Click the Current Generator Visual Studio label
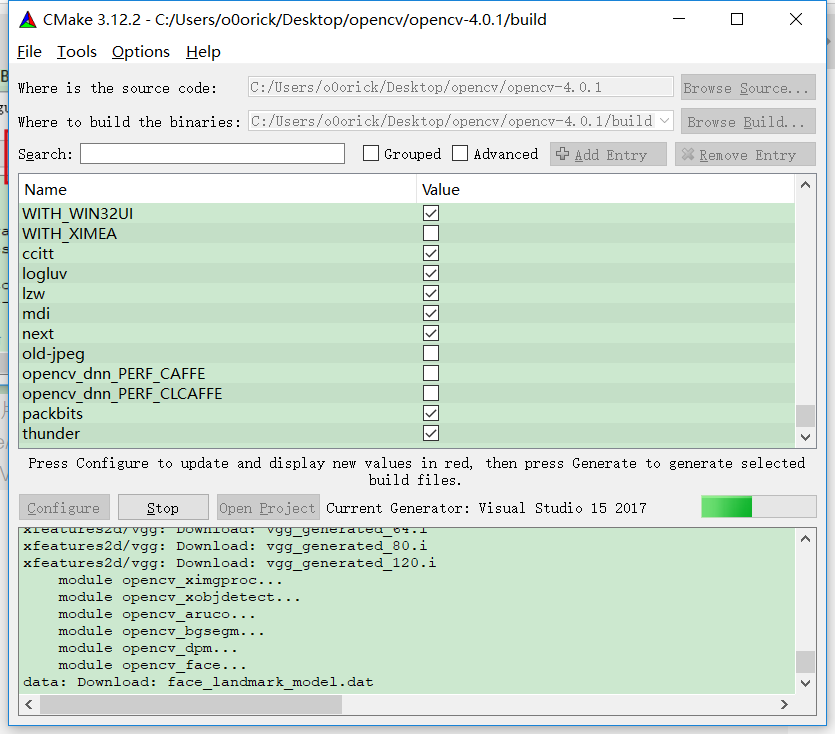This screenshot has width=835, height=734. tap(486, 508)
